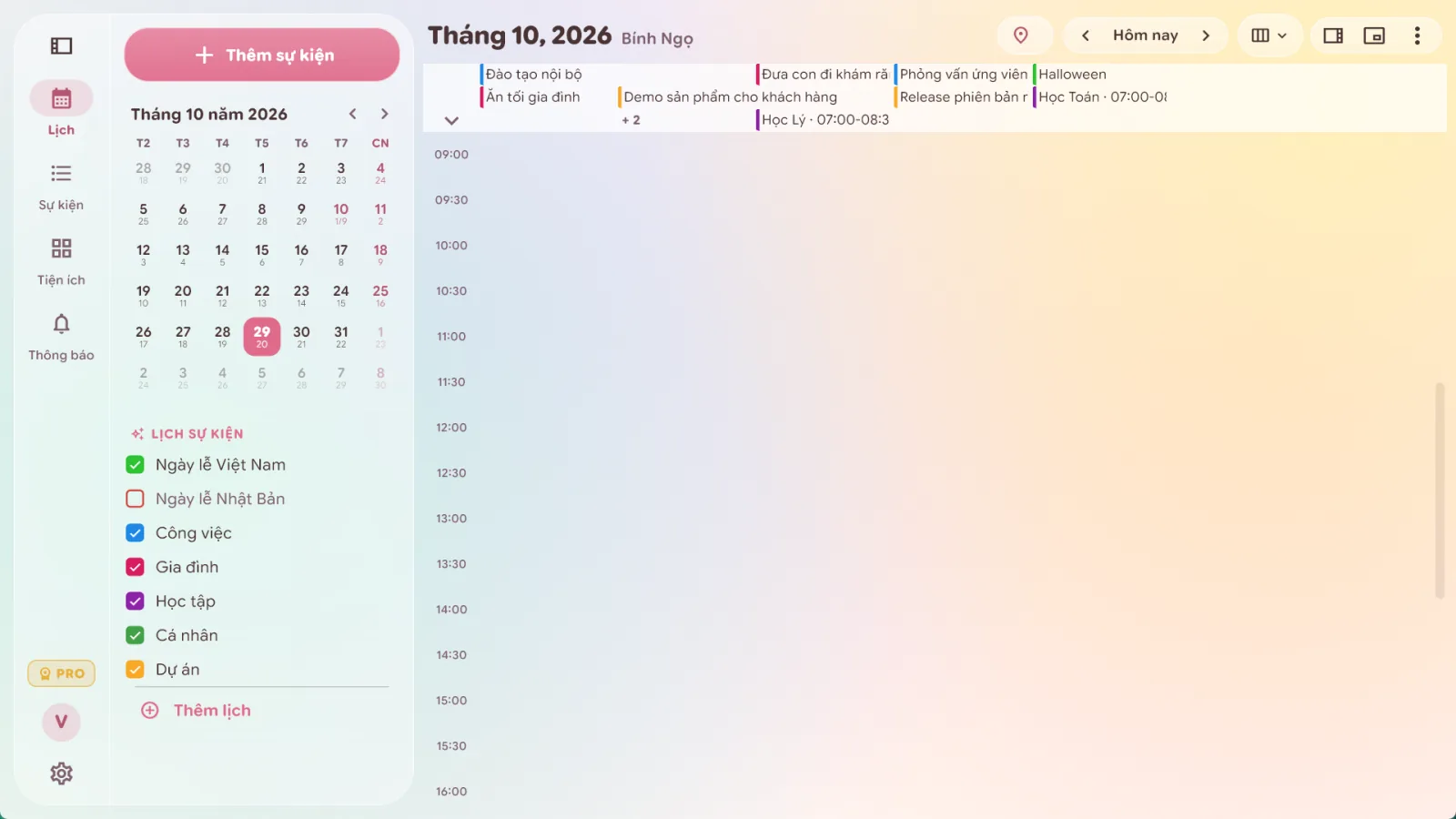Screen dimensions: 1456x819
Task: Open the view layout dropdown
Action: click(x=1269, y=35)
